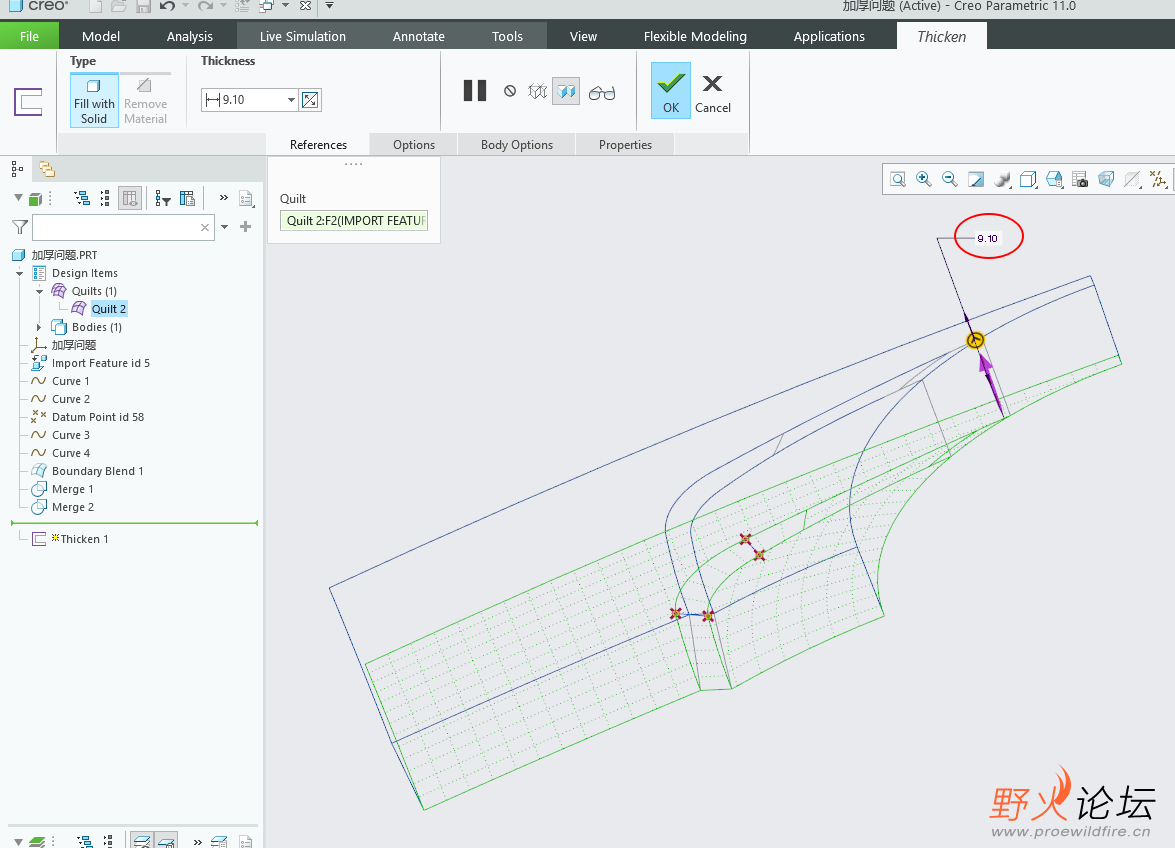This screenshot has height=848, width=1175.
Task: Select the Fill with Solid type
Action: pyautogui.click(x=94, y=100)
